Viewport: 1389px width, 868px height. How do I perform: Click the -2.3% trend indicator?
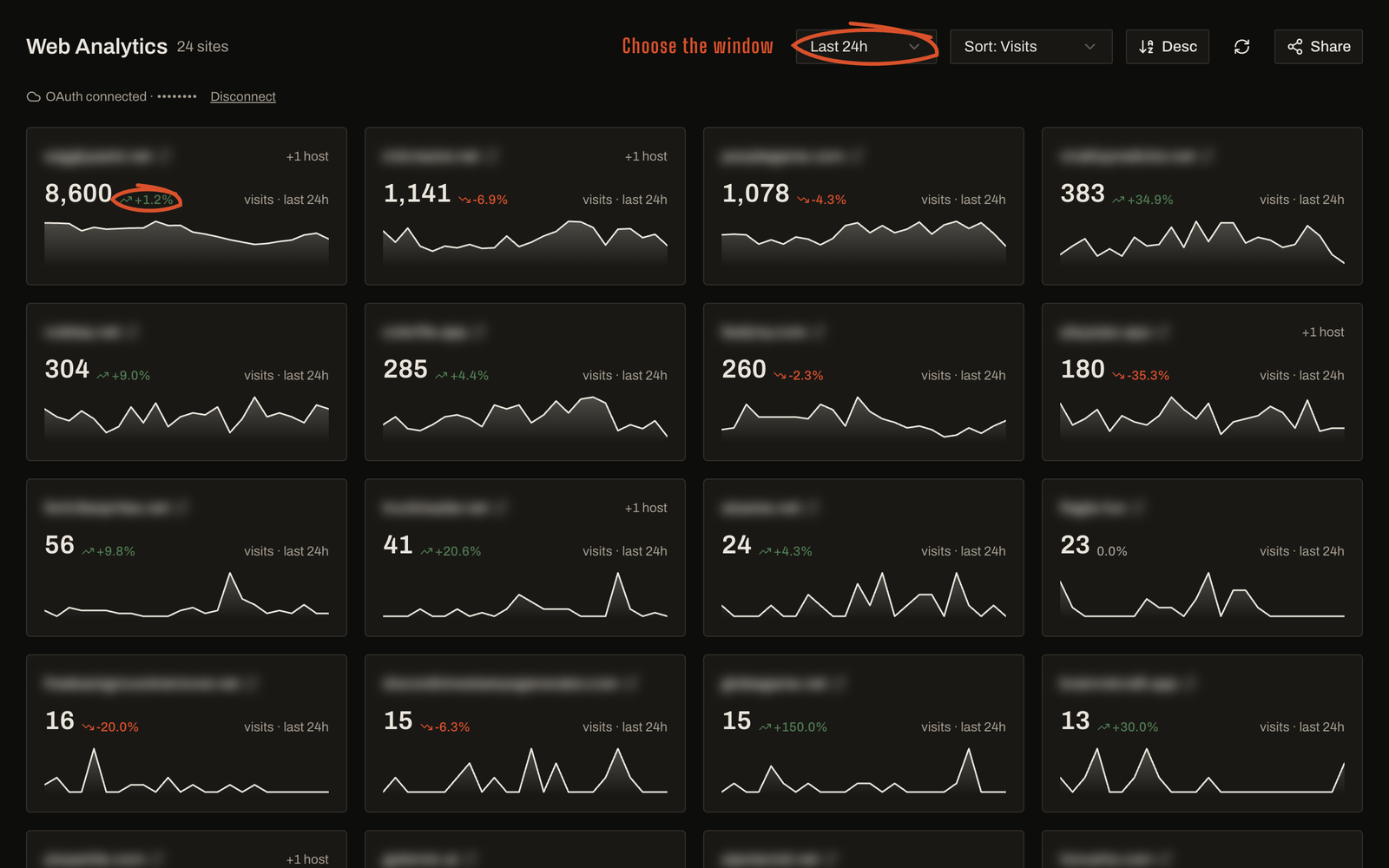tap(799, 376)
